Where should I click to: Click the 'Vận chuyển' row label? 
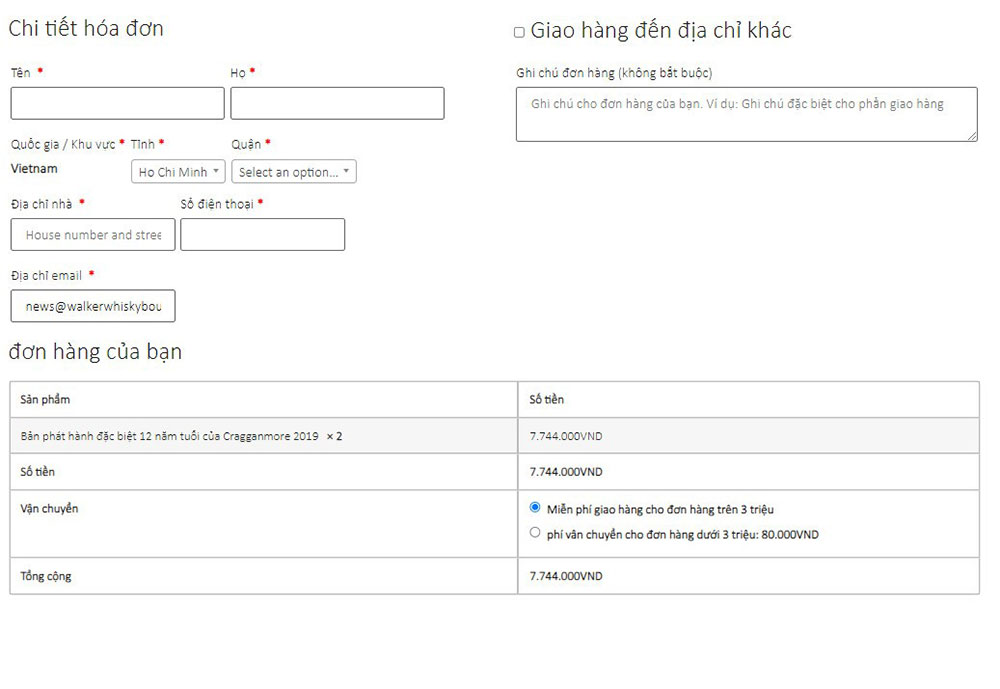click(x=49, y=509)
